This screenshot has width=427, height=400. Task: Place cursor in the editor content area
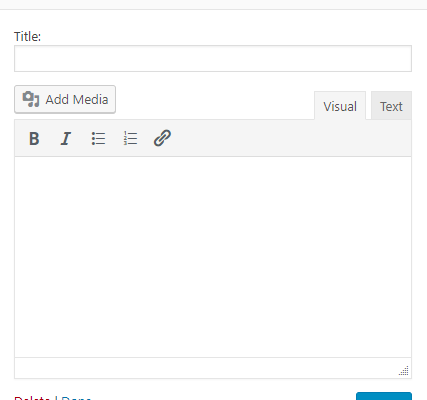213,257
